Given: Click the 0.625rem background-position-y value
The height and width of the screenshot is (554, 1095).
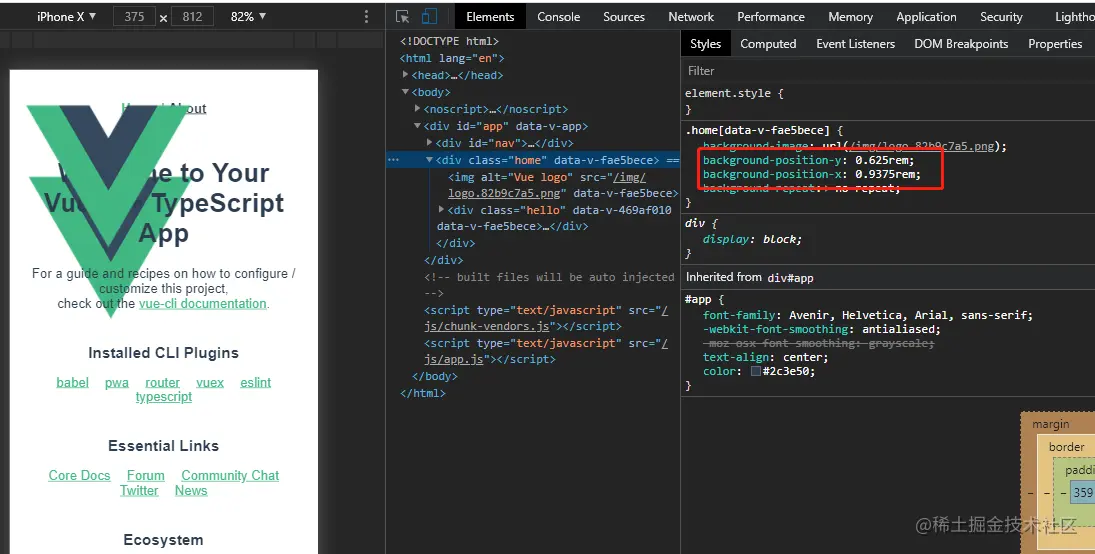Looking at the screenshot, I should tap(882, 160).
